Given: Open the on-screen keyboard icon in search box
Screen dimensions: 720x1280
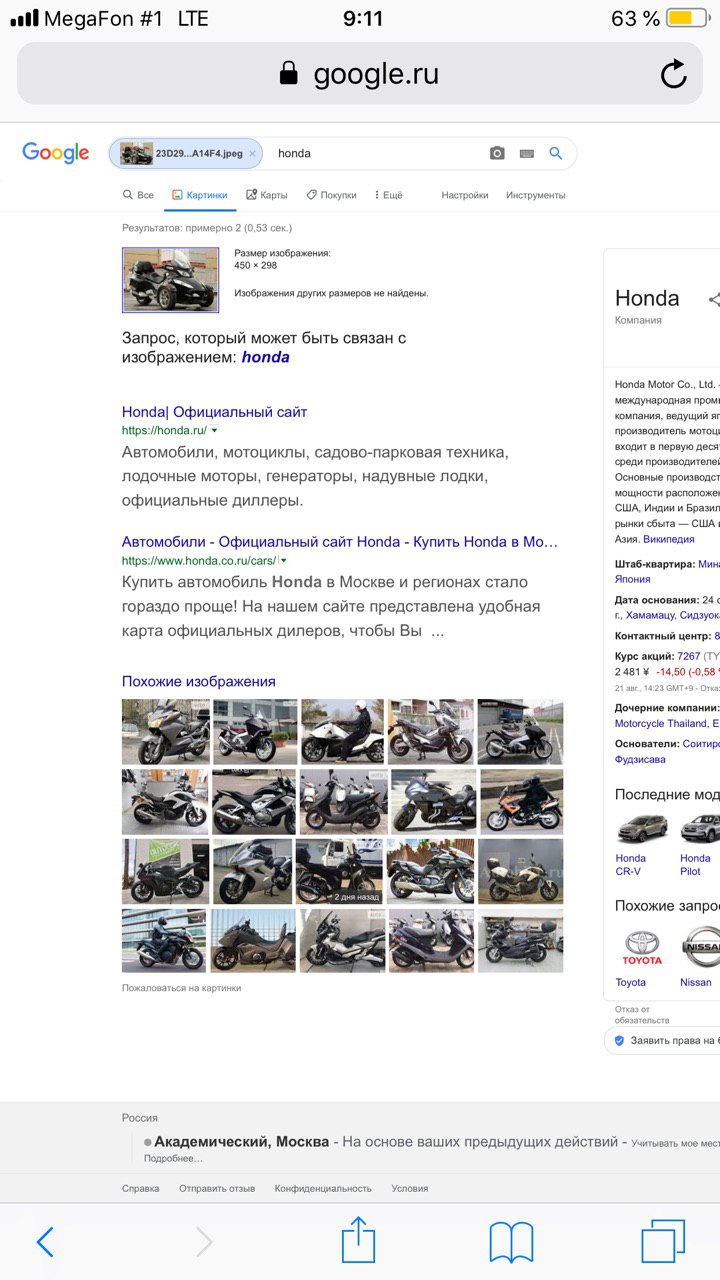Looking at the screenshot, I should (x=526, y=154).
